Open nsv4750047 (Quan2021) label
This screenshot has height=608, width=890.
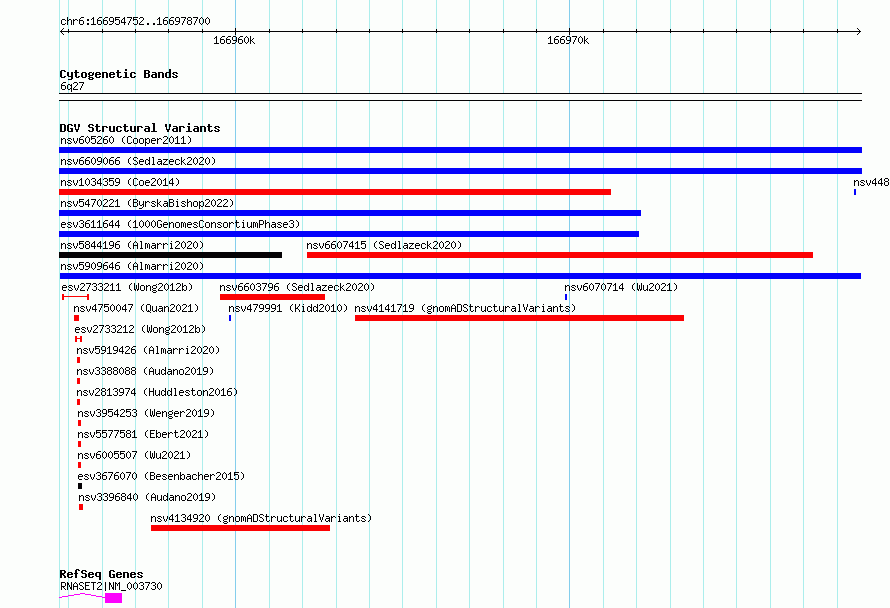coord(136,308)
